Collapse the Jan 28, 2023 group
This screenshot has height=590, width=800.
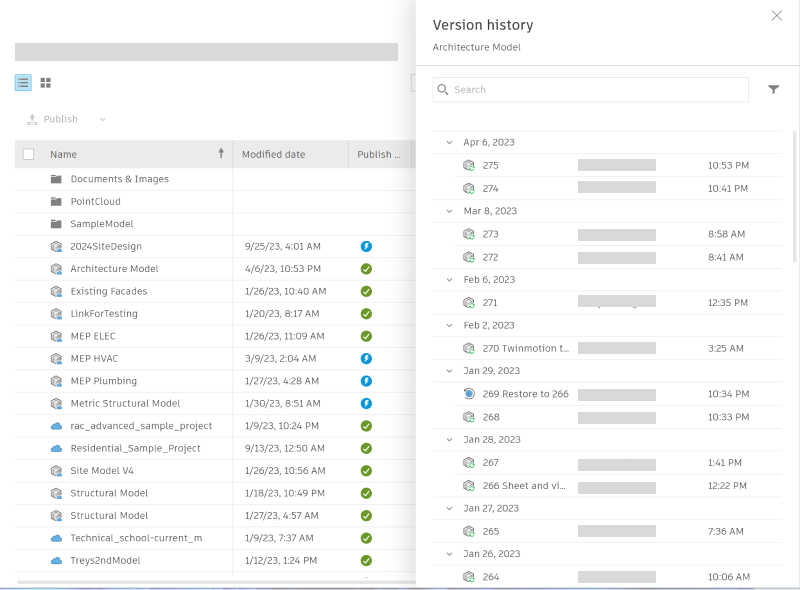(x=449, y=439)
